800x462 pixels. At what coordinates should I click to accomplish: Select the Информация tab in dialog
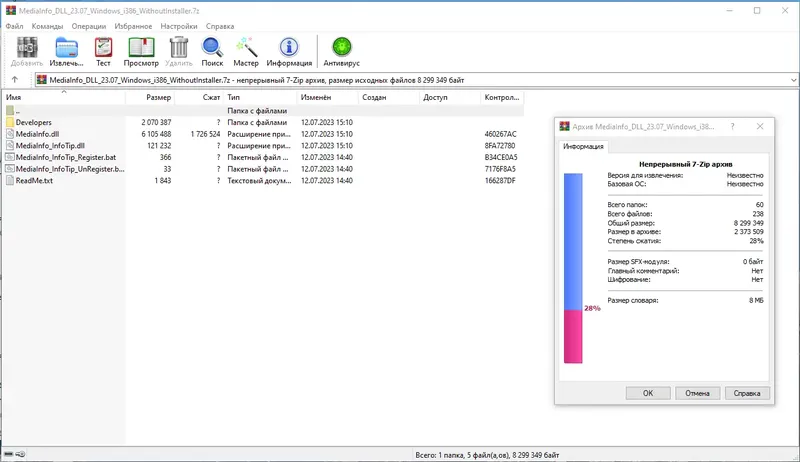coord(583,146)
